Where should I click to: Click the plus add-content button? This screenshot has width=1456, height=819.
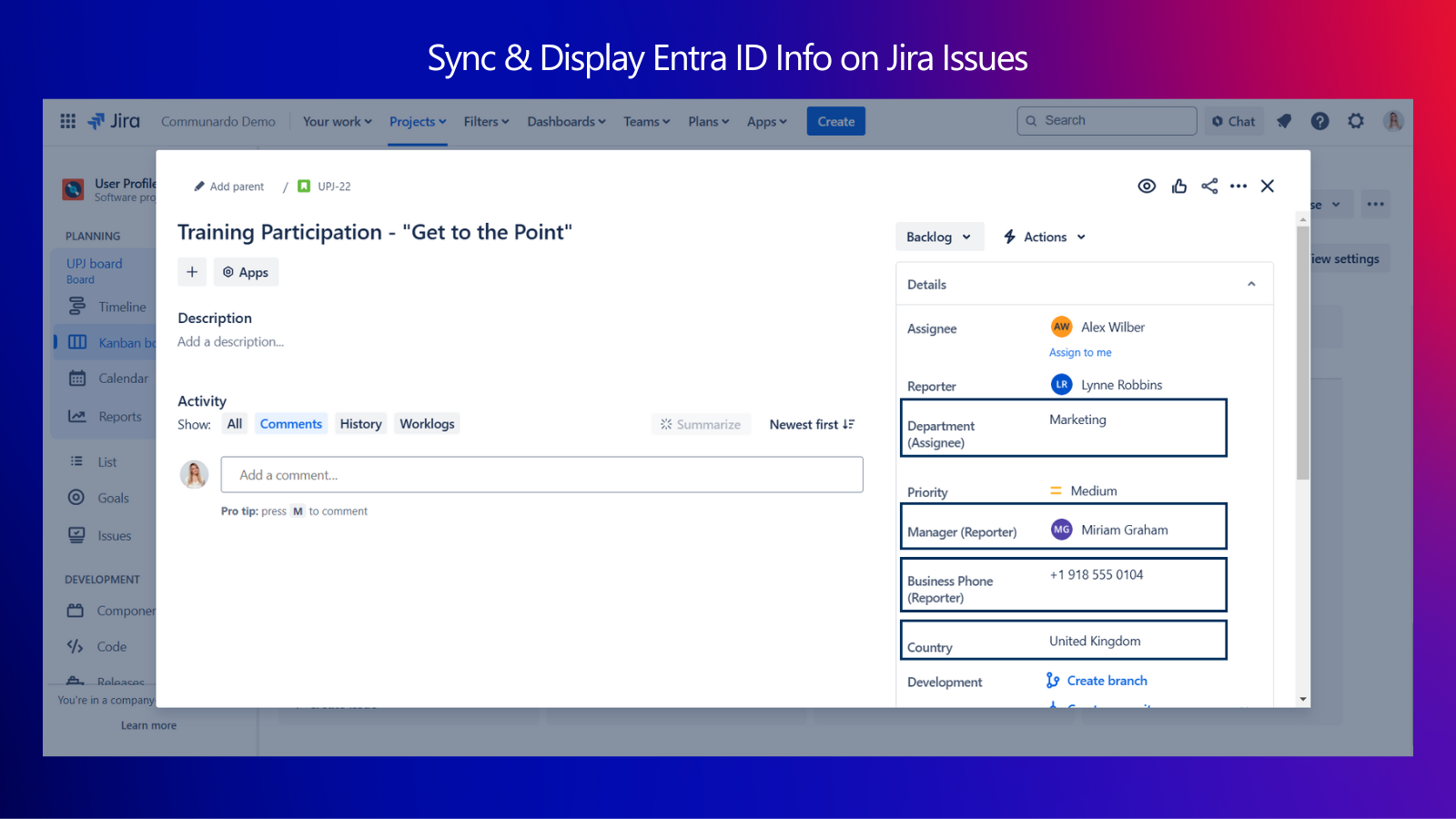tap(192, 272)
